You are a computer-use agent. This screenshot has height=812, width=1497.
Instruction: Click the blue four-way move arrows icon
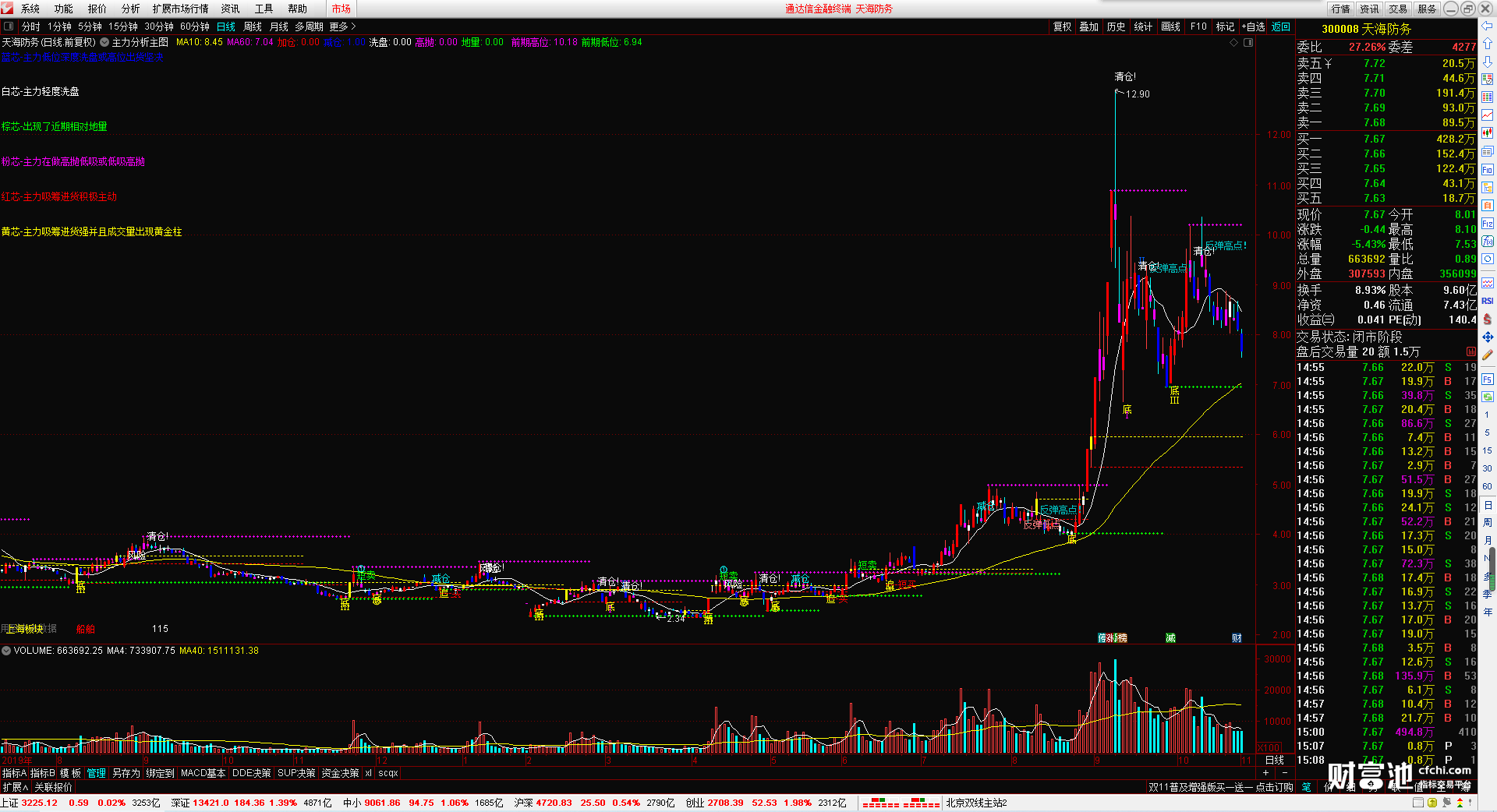click(x=1488, y=337)
